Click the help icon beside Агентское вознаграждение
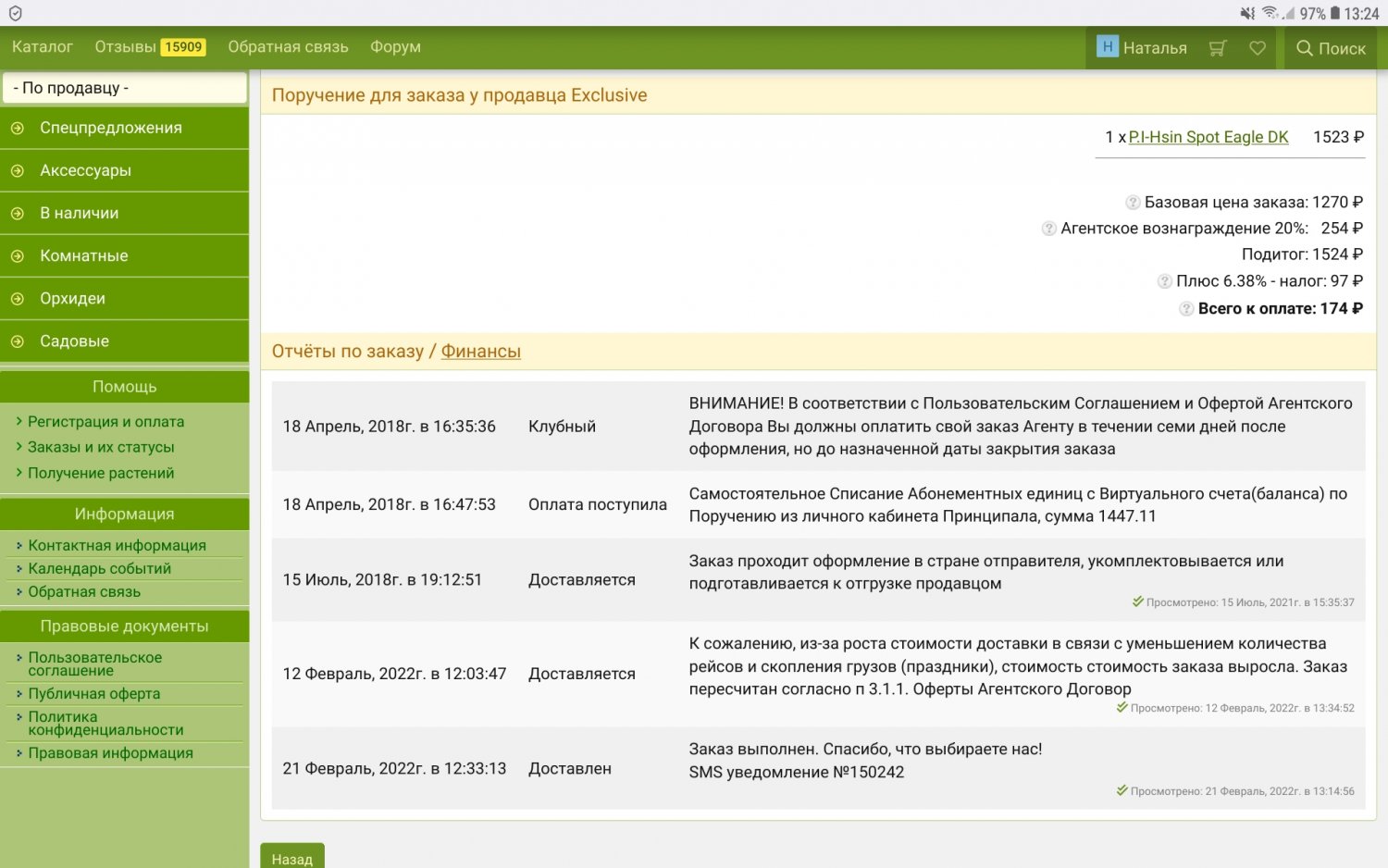Screen dimensions: 1388x868 [x=1048, y=229]
